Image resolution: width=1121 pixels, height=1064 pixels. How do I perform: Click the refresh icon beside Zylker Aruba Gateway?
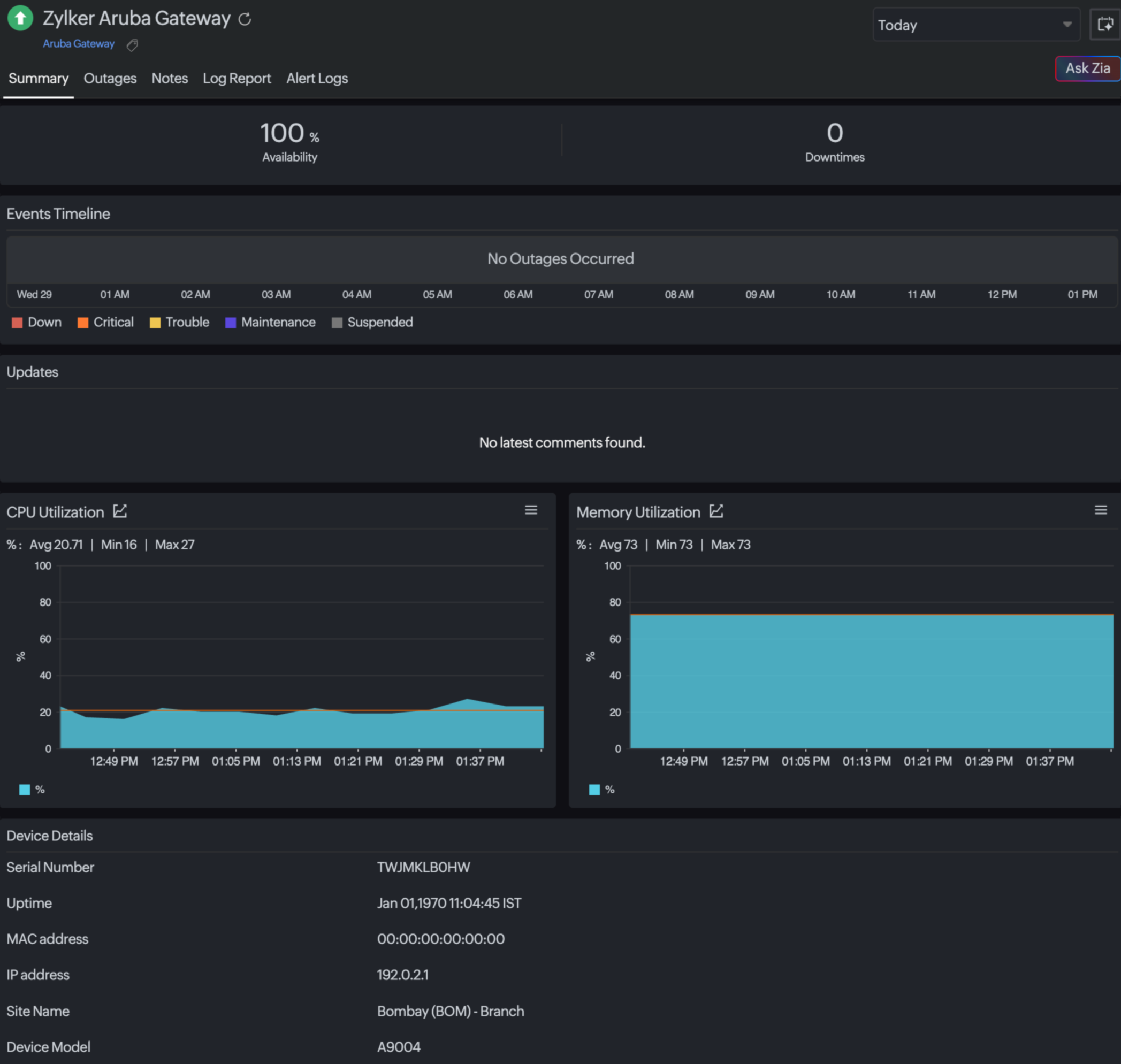pyautogui.click(x=245, y=19)
